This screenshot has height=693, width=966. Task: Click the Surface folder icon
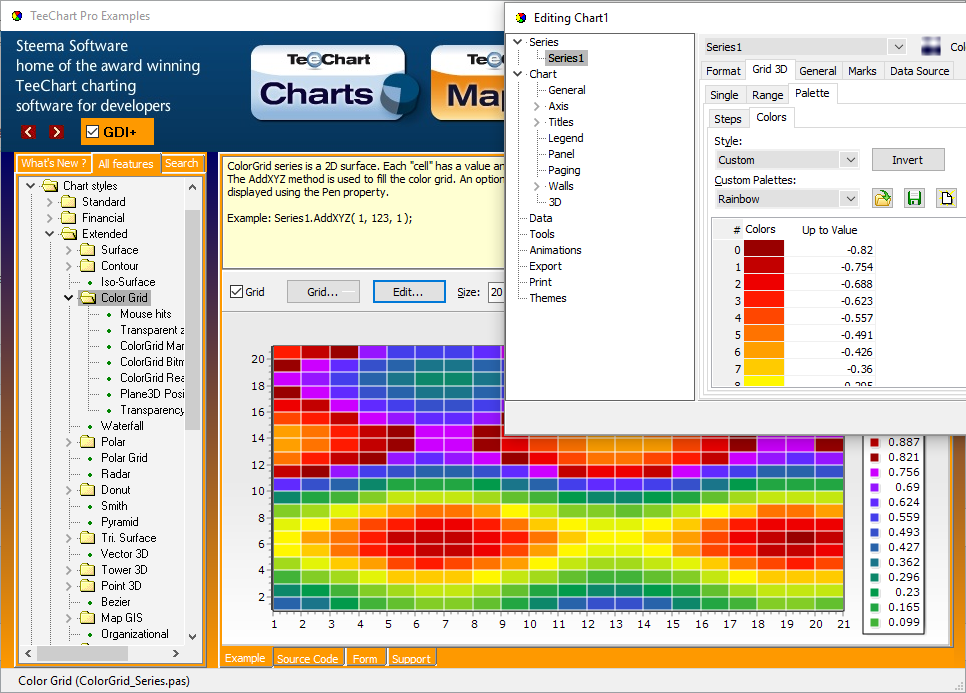(87, 250)
